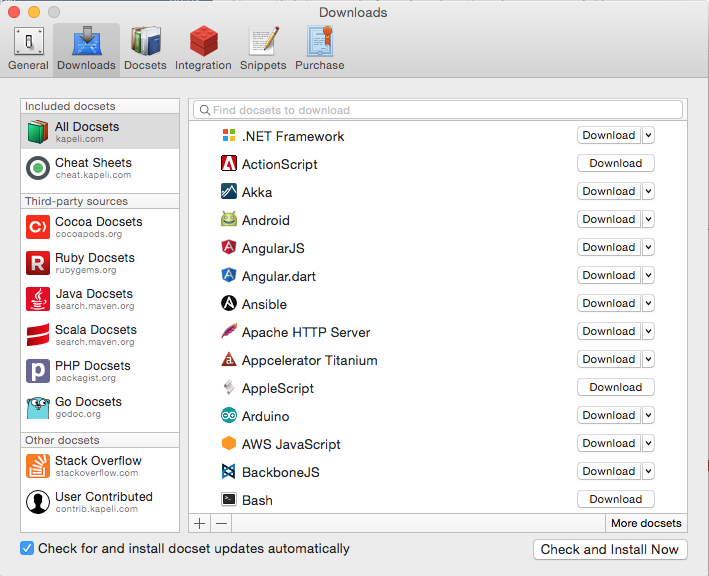Click the plus button to add docset
709x576 pixels.
[199, 523]
